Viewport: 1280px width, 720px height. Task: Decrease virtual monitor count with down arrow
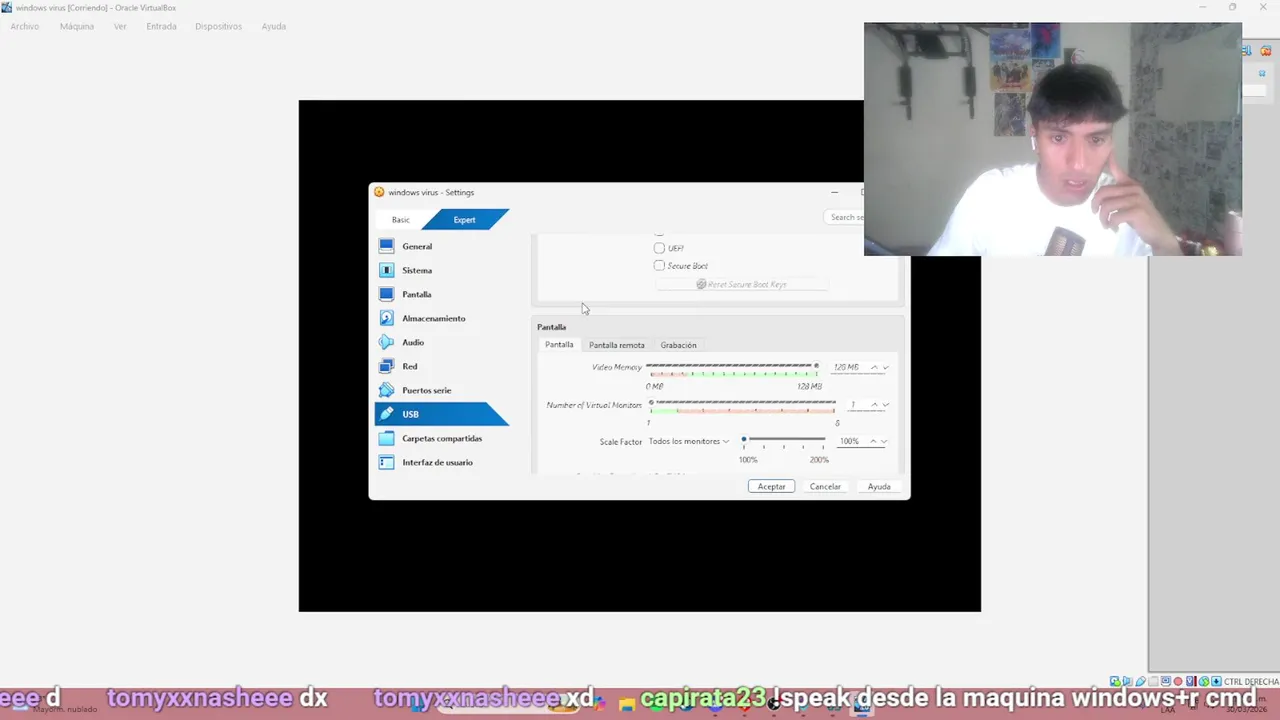click(x=885, y=405)
